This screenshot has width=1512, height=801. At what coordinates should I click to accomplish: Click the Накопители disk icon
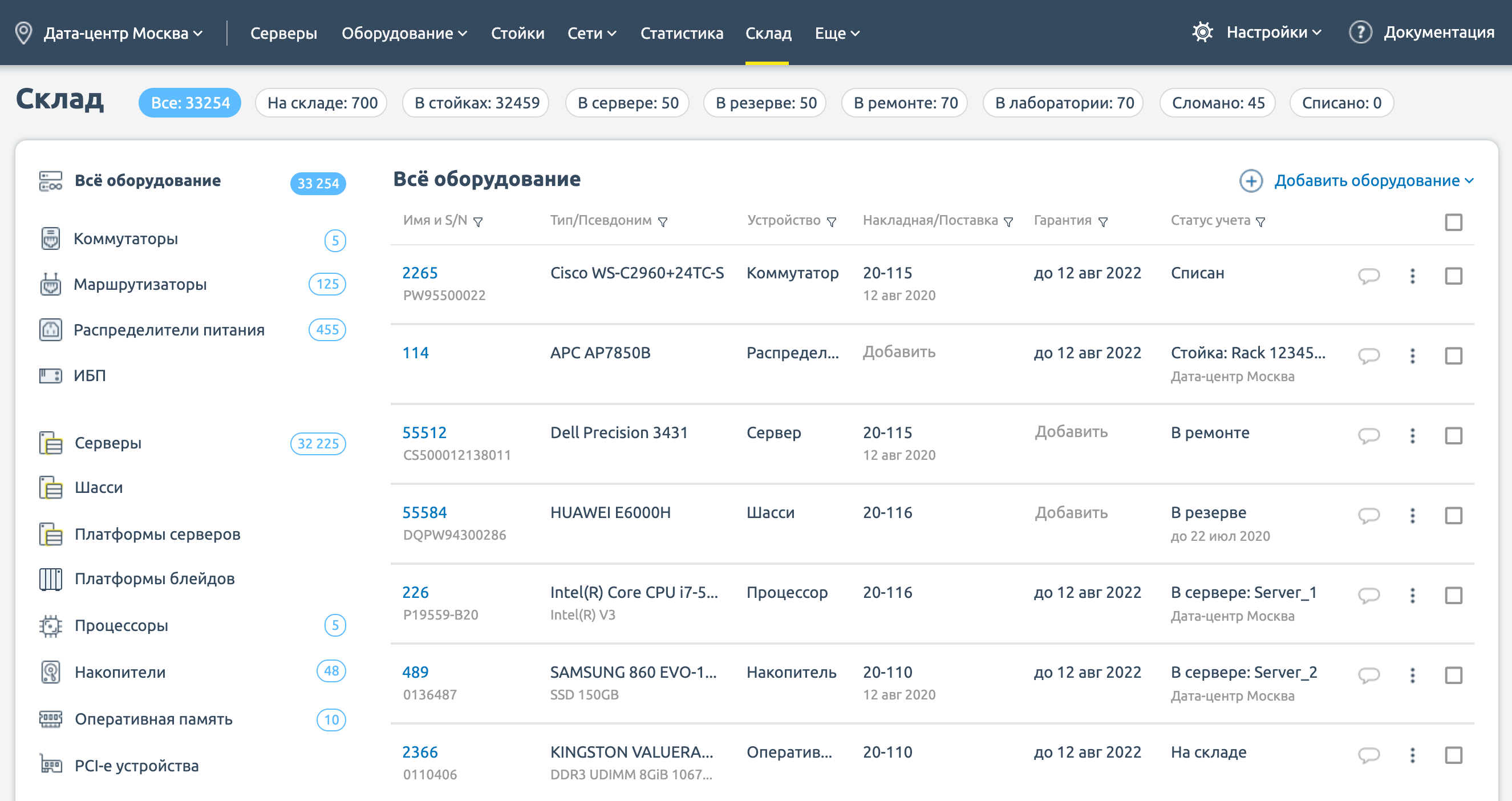point(51,673)
